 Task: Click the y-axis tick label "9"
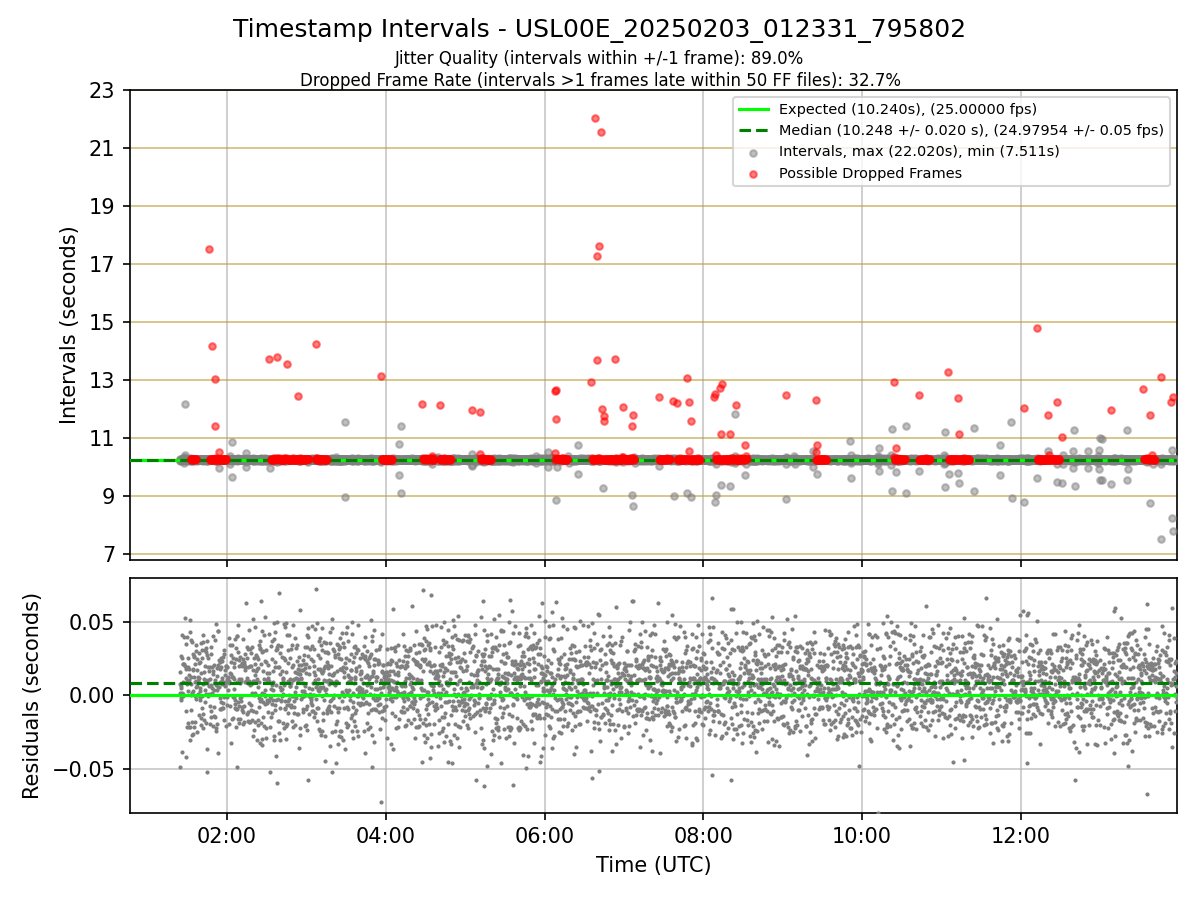(109, 497)
